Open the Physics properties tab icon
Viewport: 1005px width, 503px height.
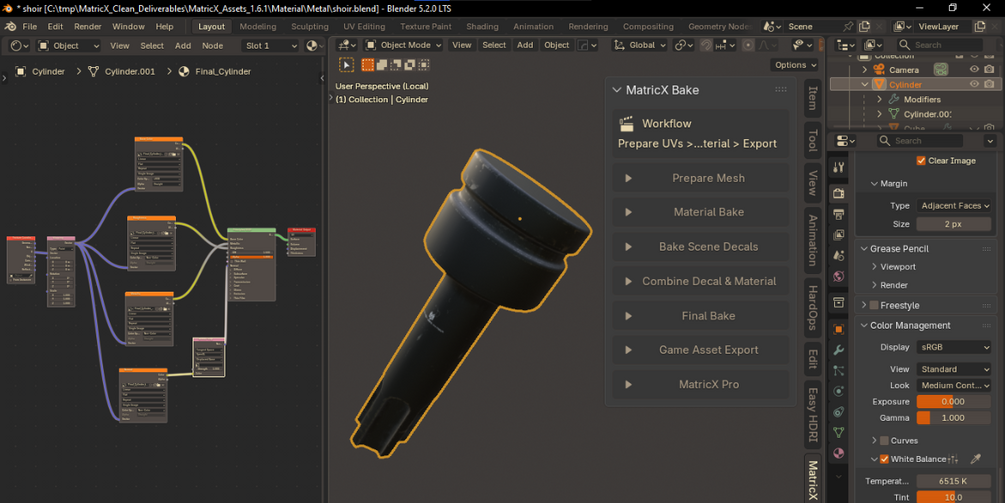[x=838, y=391]
